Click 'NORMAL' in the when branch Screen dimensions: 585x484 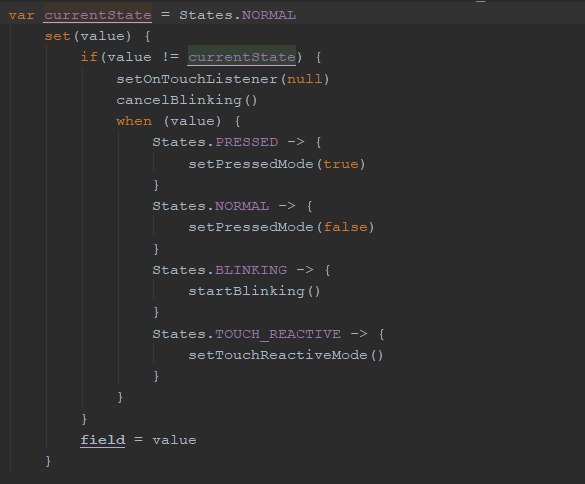pos(242,206)
